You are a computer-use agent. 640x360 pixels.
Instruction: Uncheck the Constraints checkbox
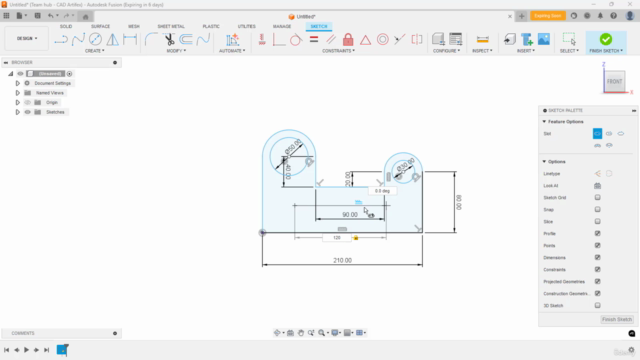pyautogui.click(x=598, y=269)
